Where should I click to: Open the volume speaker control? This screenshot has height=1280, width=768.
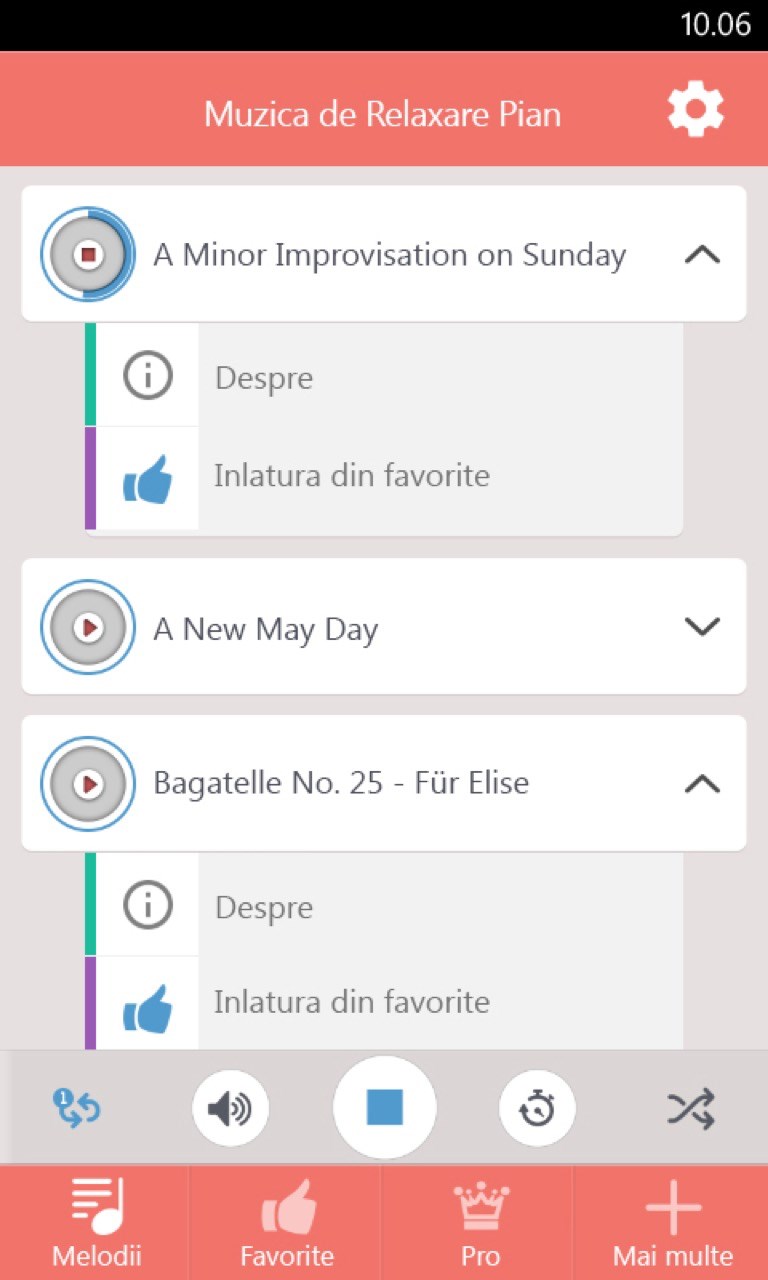(x=230, y=1108)
